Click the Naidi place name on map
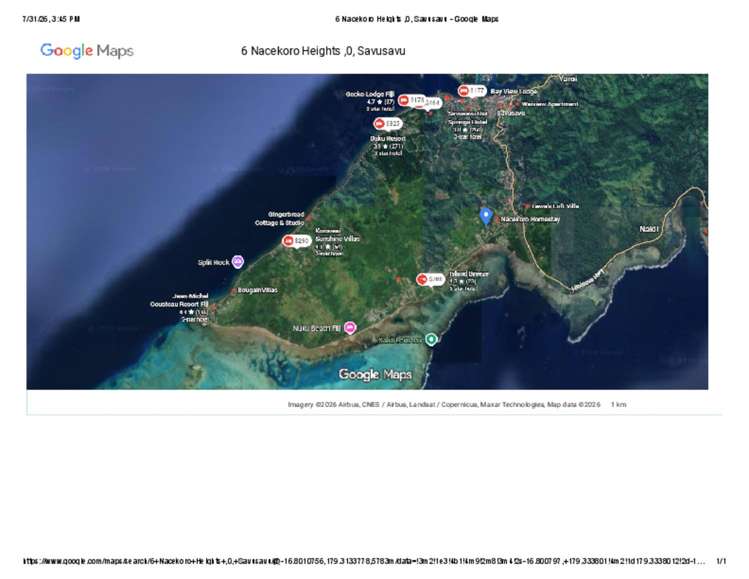This screenshot has width=749, height=579. (649, 229)
